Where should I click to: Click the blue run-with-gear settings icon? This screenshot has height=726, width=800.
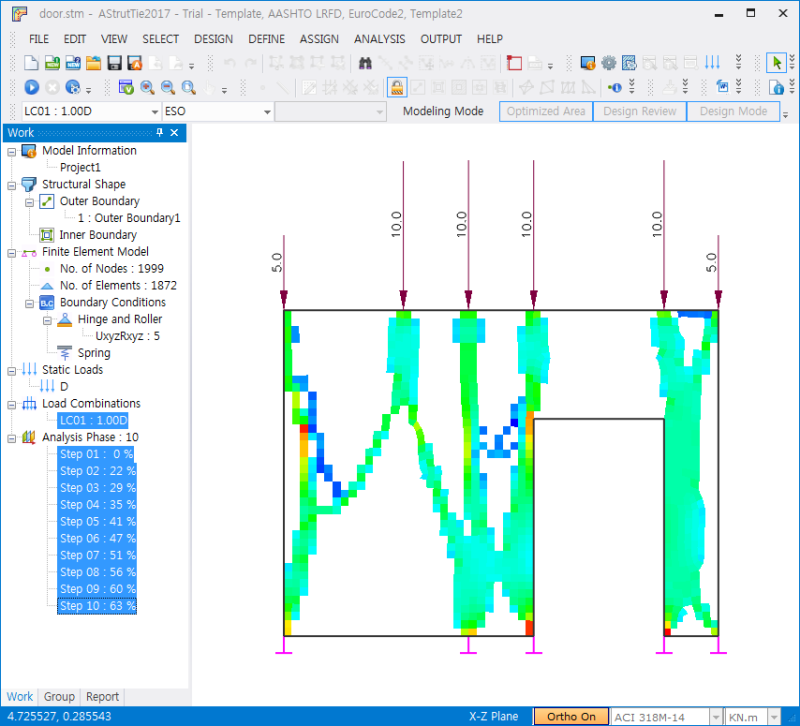click(73, 87)
